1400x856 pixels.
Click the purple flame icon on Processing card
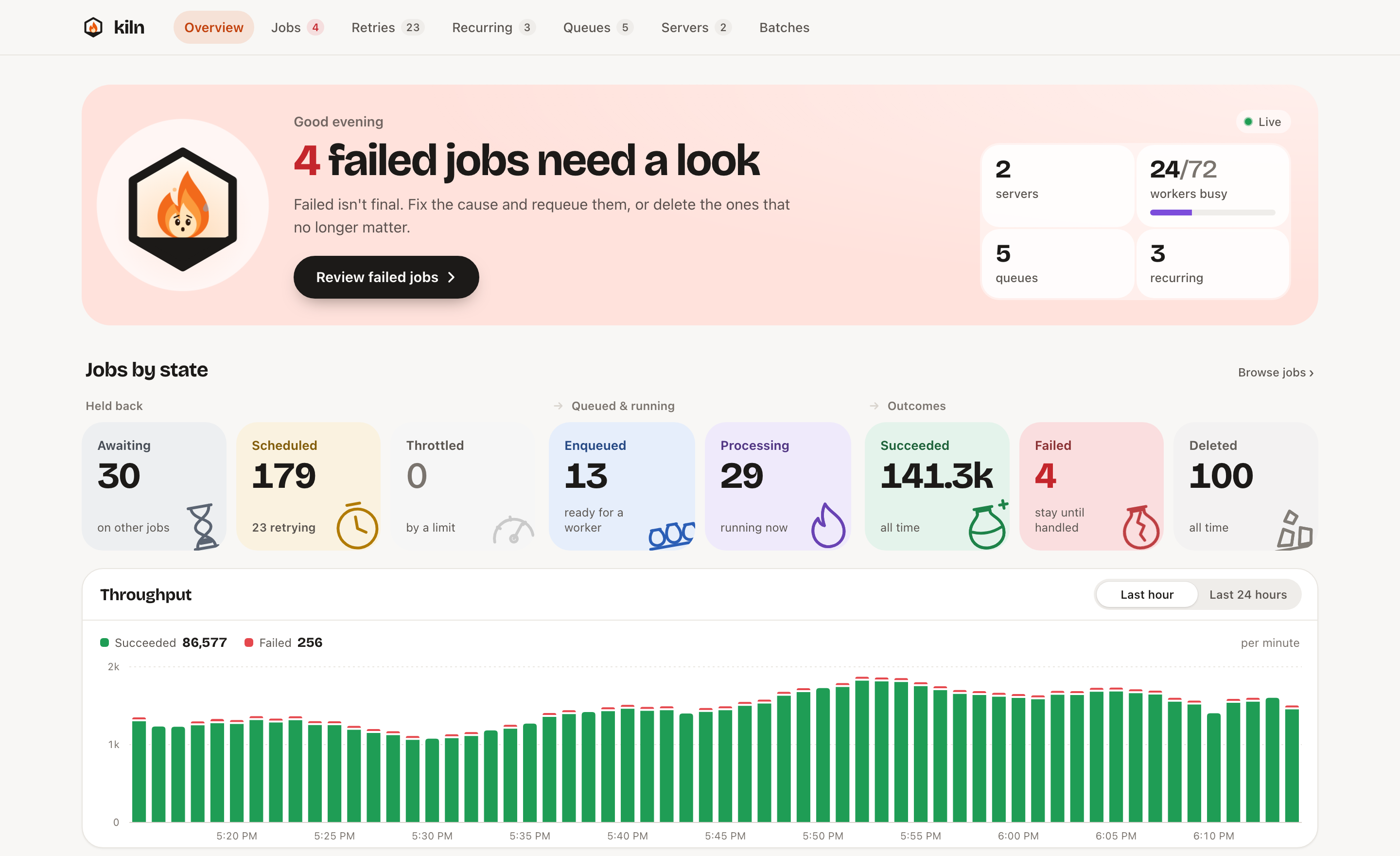828,525
